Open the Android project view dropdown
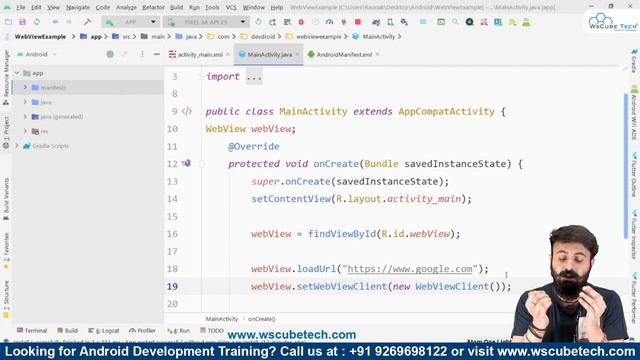The height and width of the screenshot is (360, 640). (x=36, y=54)
